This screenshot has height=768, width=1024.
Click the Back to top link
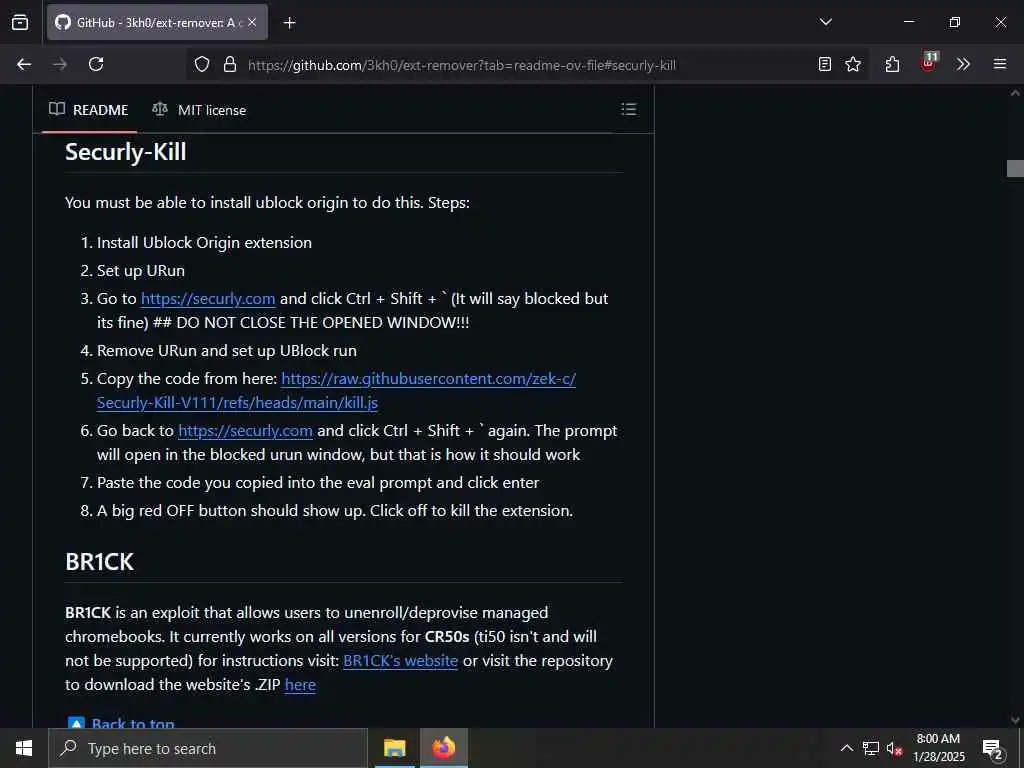tap(133, 724)
